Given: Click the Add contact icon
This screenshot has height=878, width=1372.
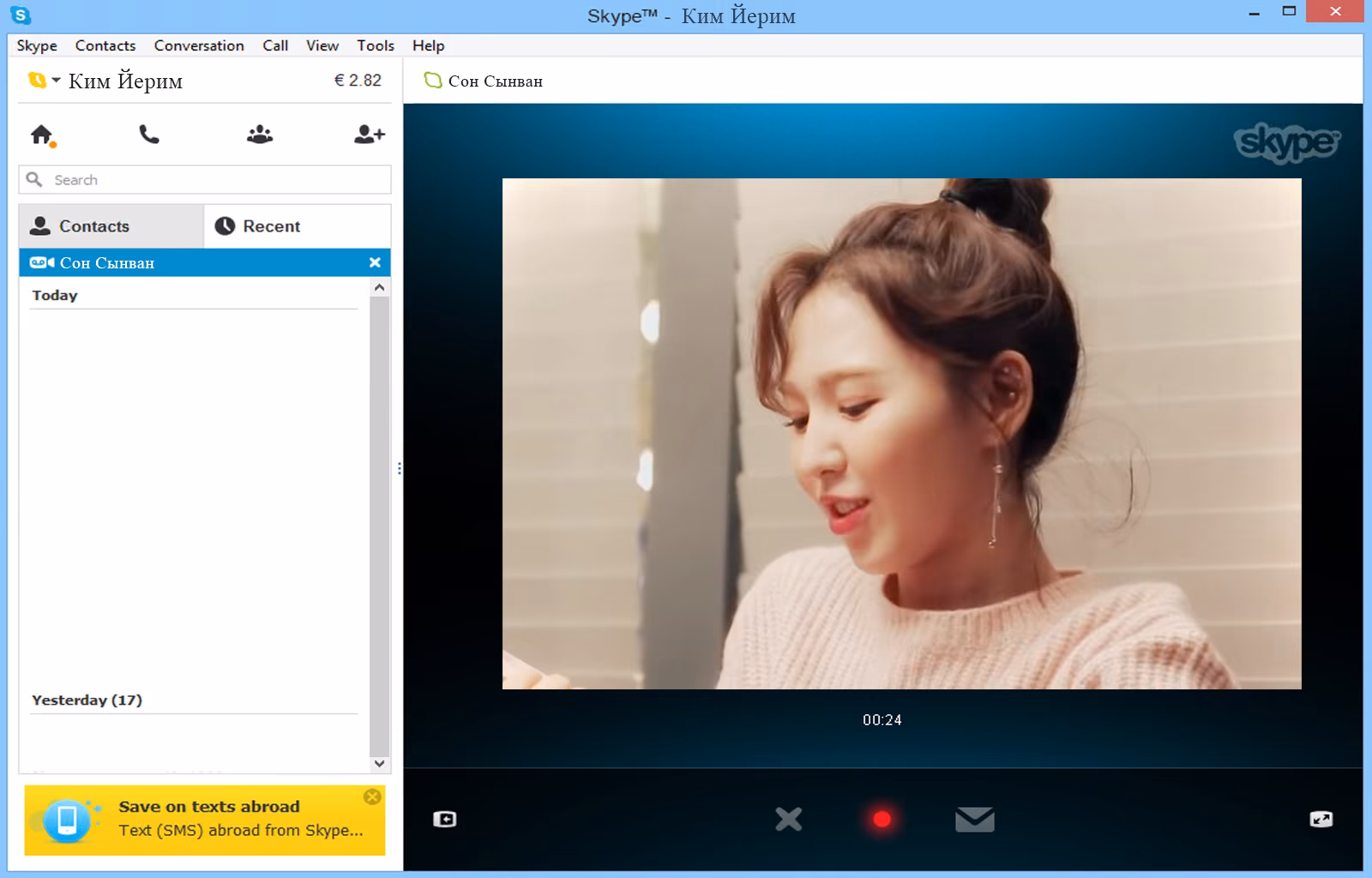Looking at the screenshot, I should tap(370, 135).
